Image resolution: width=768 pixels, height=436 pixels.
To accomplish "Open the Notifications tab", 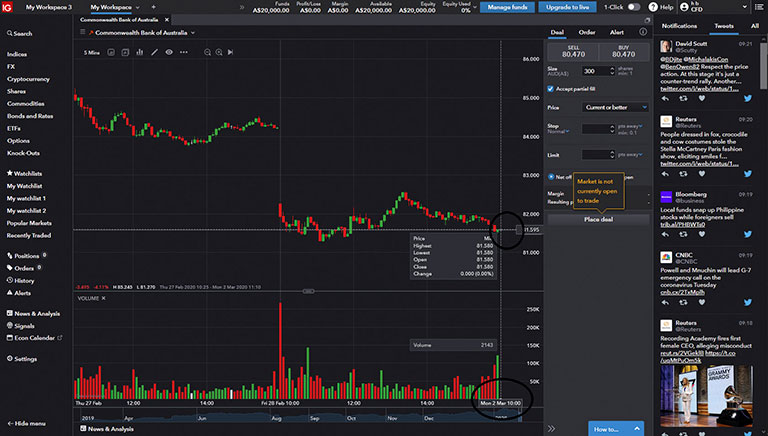I will [x=679, y=26].
